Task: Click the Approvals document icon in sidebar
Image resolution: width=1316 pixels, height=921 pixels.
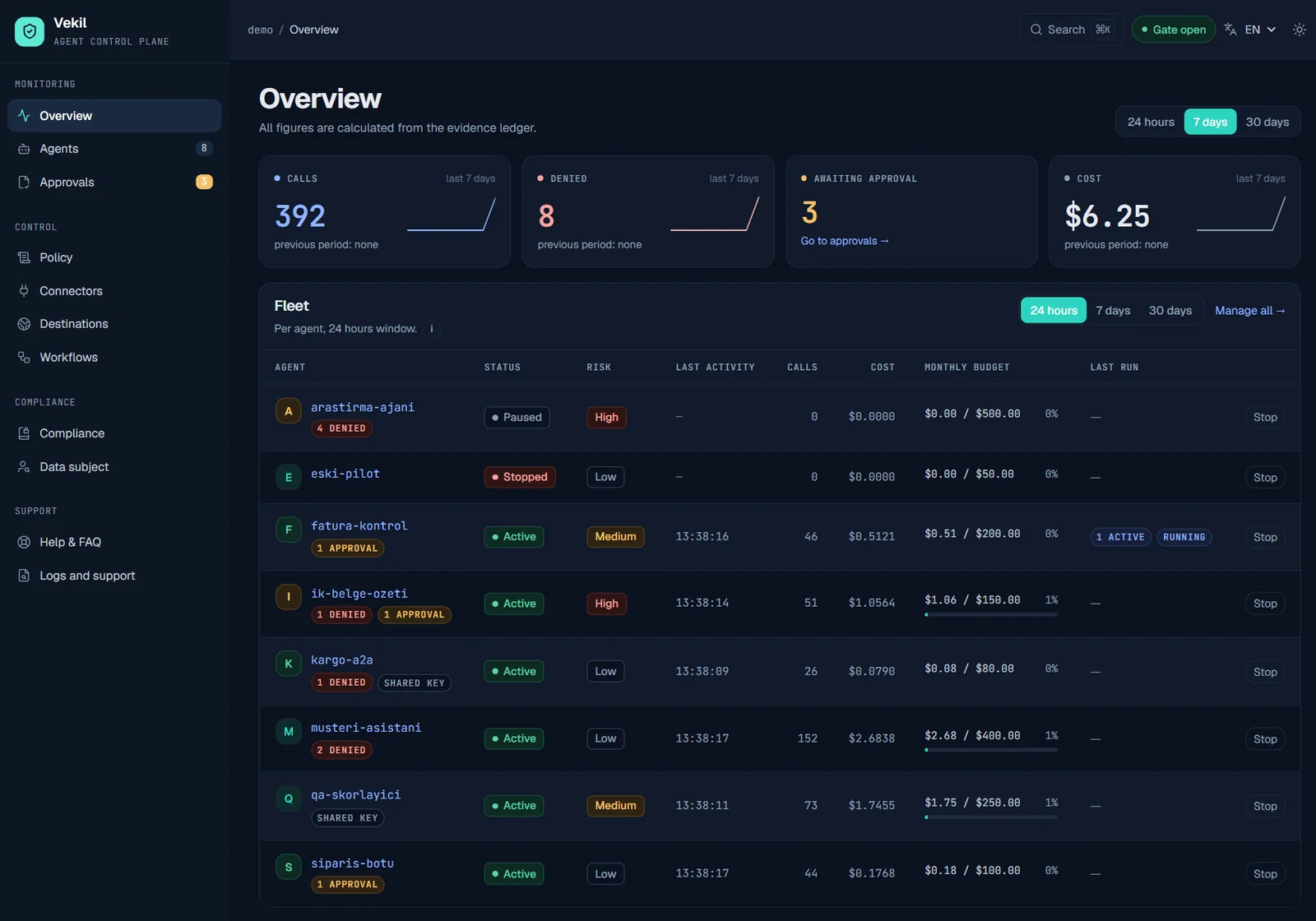Action: (x=24, y=183)
